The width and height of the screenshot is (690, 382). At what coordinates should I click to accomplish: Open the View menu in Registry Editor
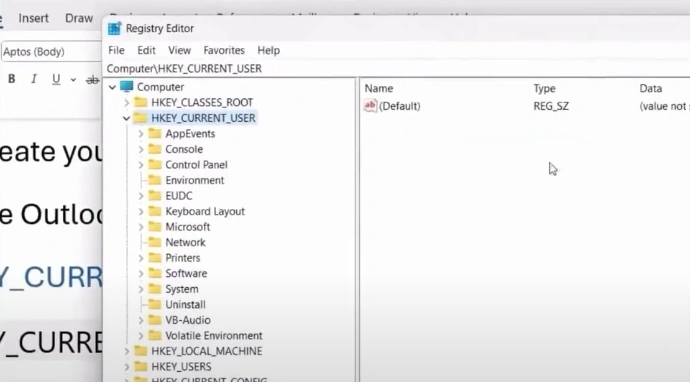(179, 51)
